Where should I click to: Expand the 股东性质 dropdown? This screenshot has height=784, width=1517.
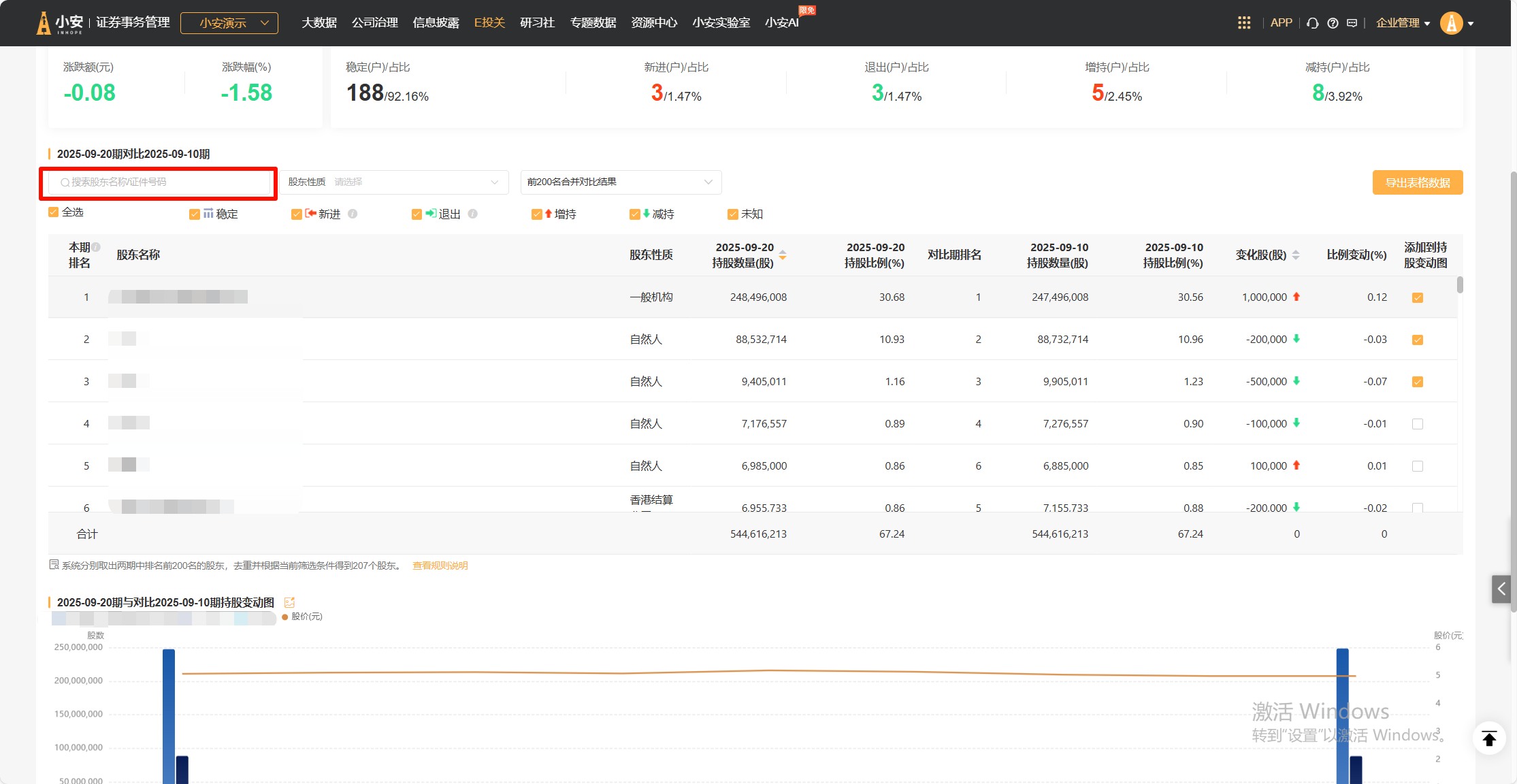coord(394,182)
